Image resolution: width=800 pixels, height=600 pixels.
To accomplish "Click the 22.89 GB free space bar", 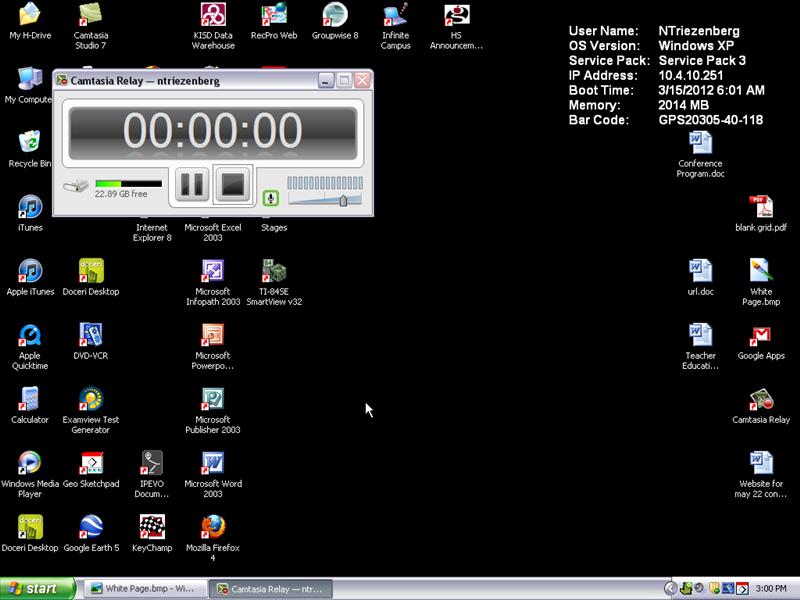I will click(129, 184).
